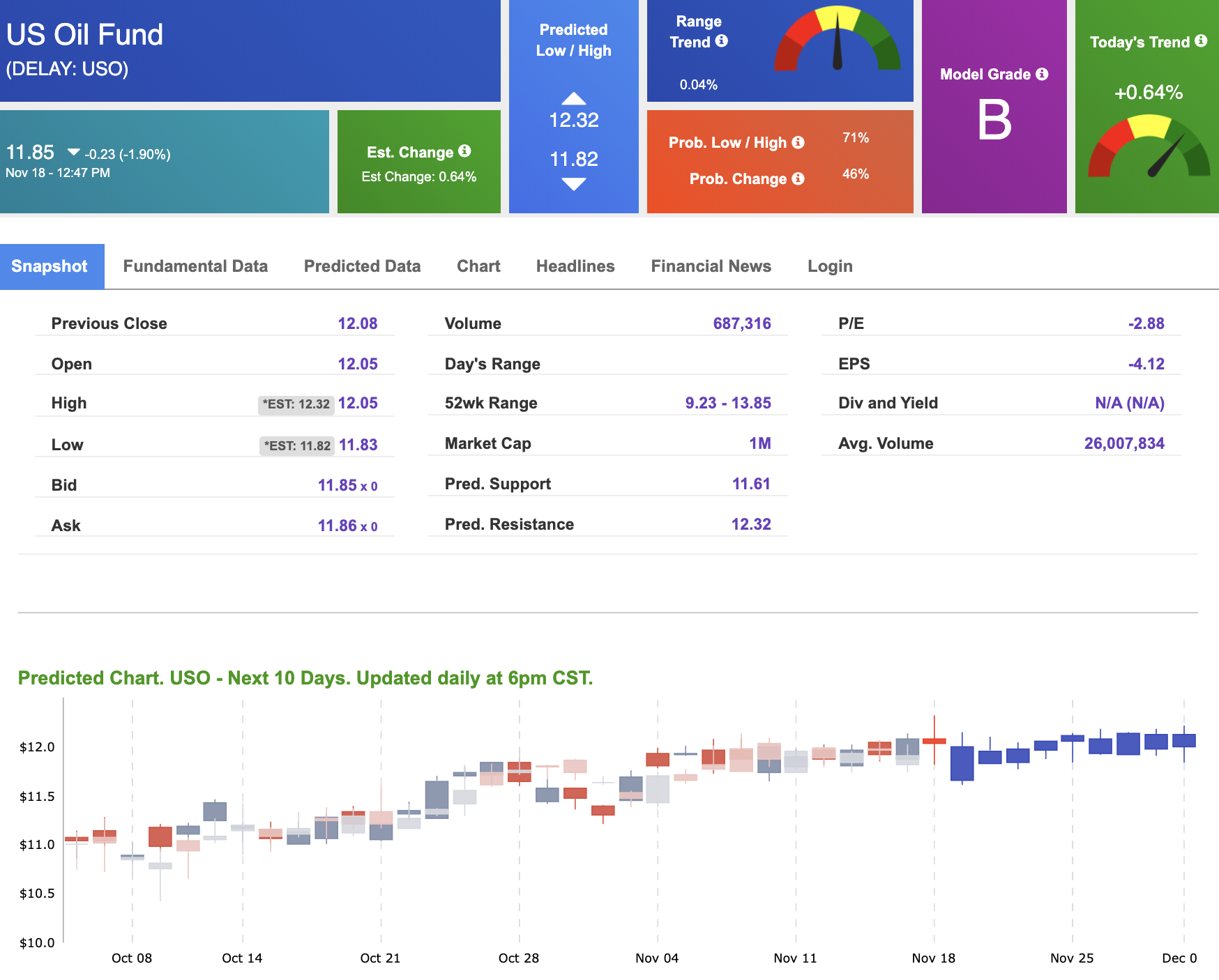Click the Model Grade B letter
This screenshot has width=1219, height=980.
pos(994,120)
